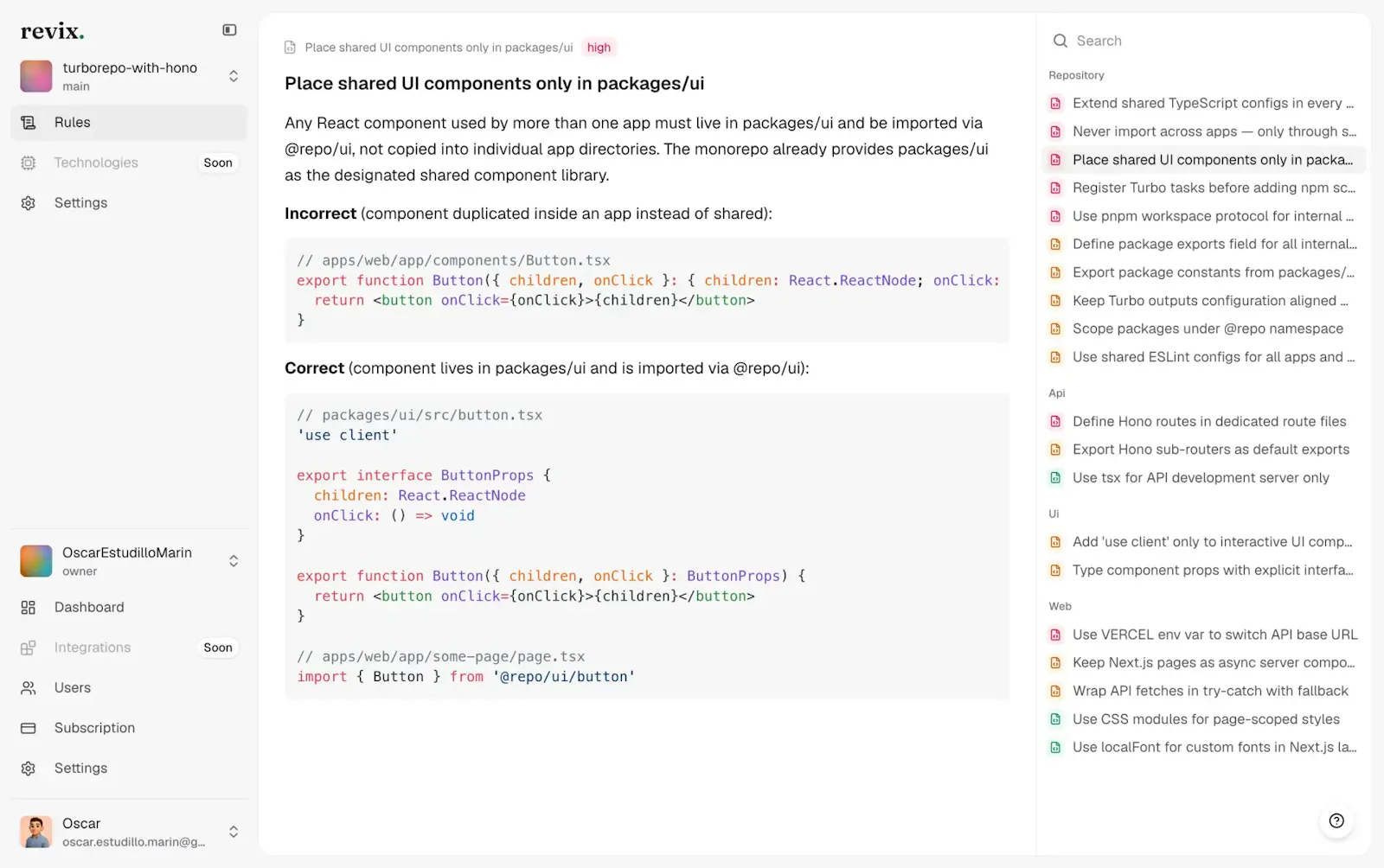This screenshot has width=1384, height=868.
Task: Click the high priority badge
Action: point(599,48)
